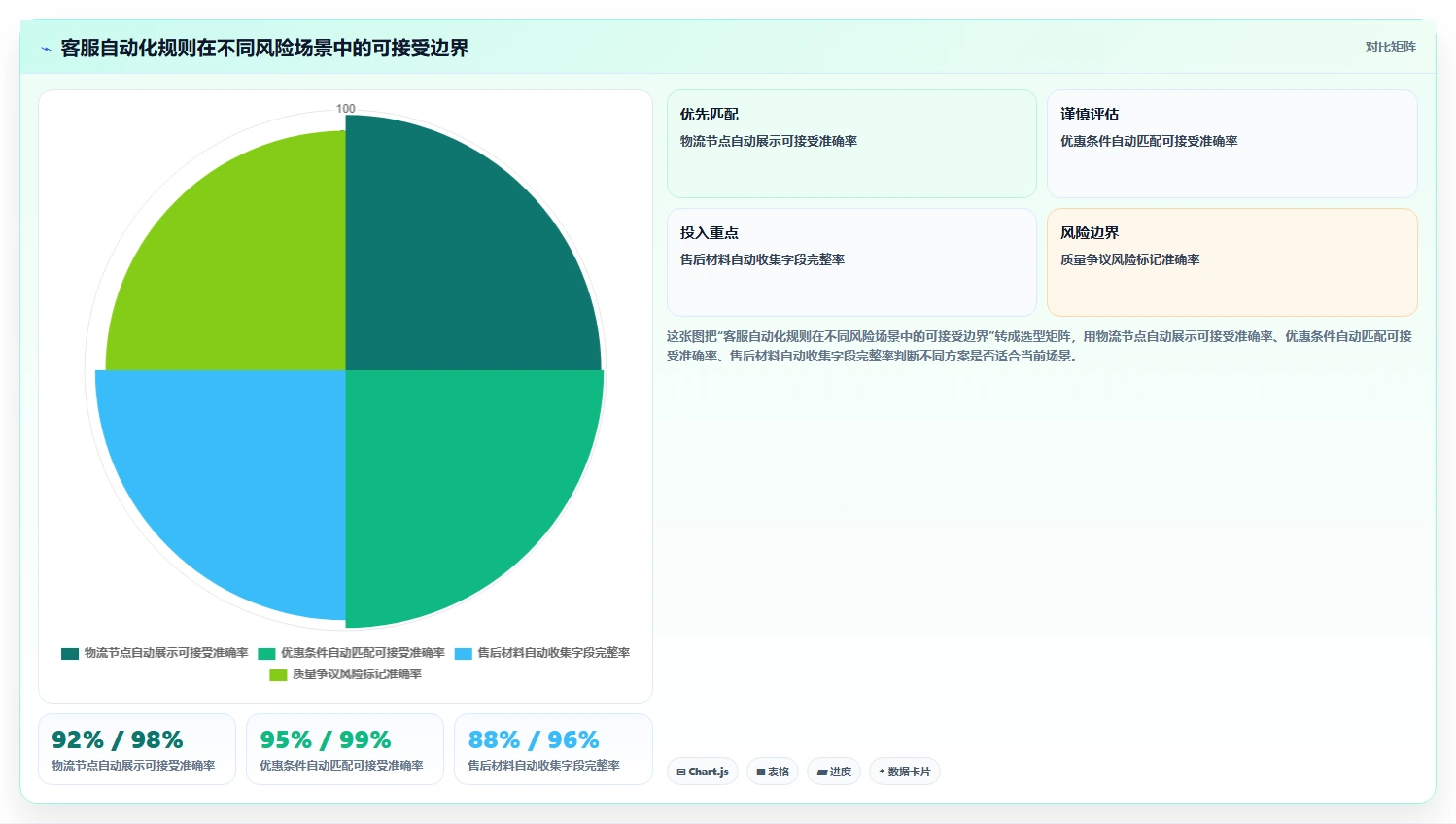Click legend text 优惠条件自动匹配可接受准确率
This screenshot has width=1456, height=824.
(363, 653)
